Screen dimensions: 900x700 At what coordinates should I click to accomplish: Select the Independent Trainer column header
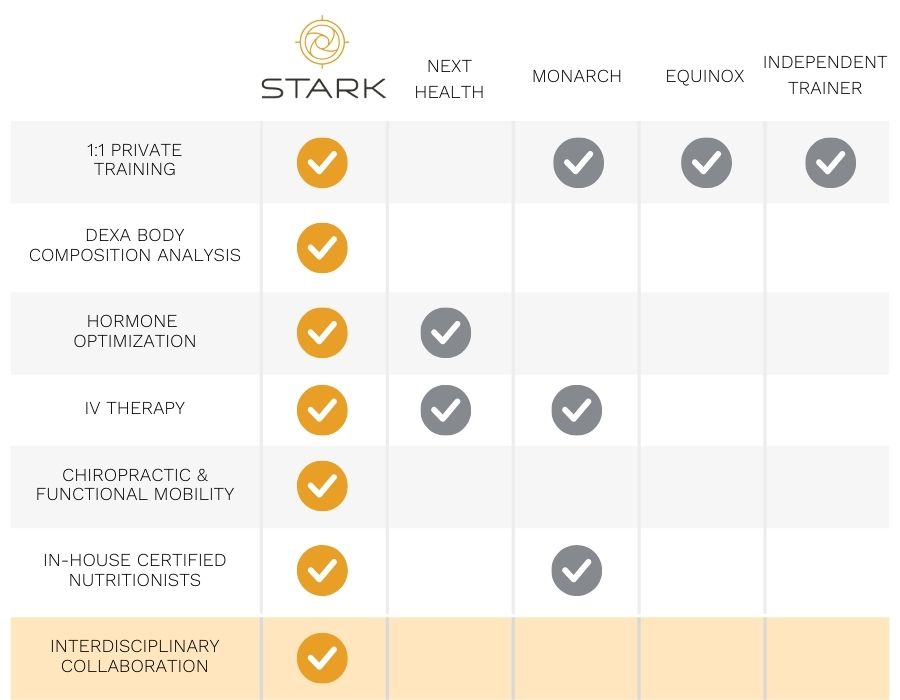[825, 75]
